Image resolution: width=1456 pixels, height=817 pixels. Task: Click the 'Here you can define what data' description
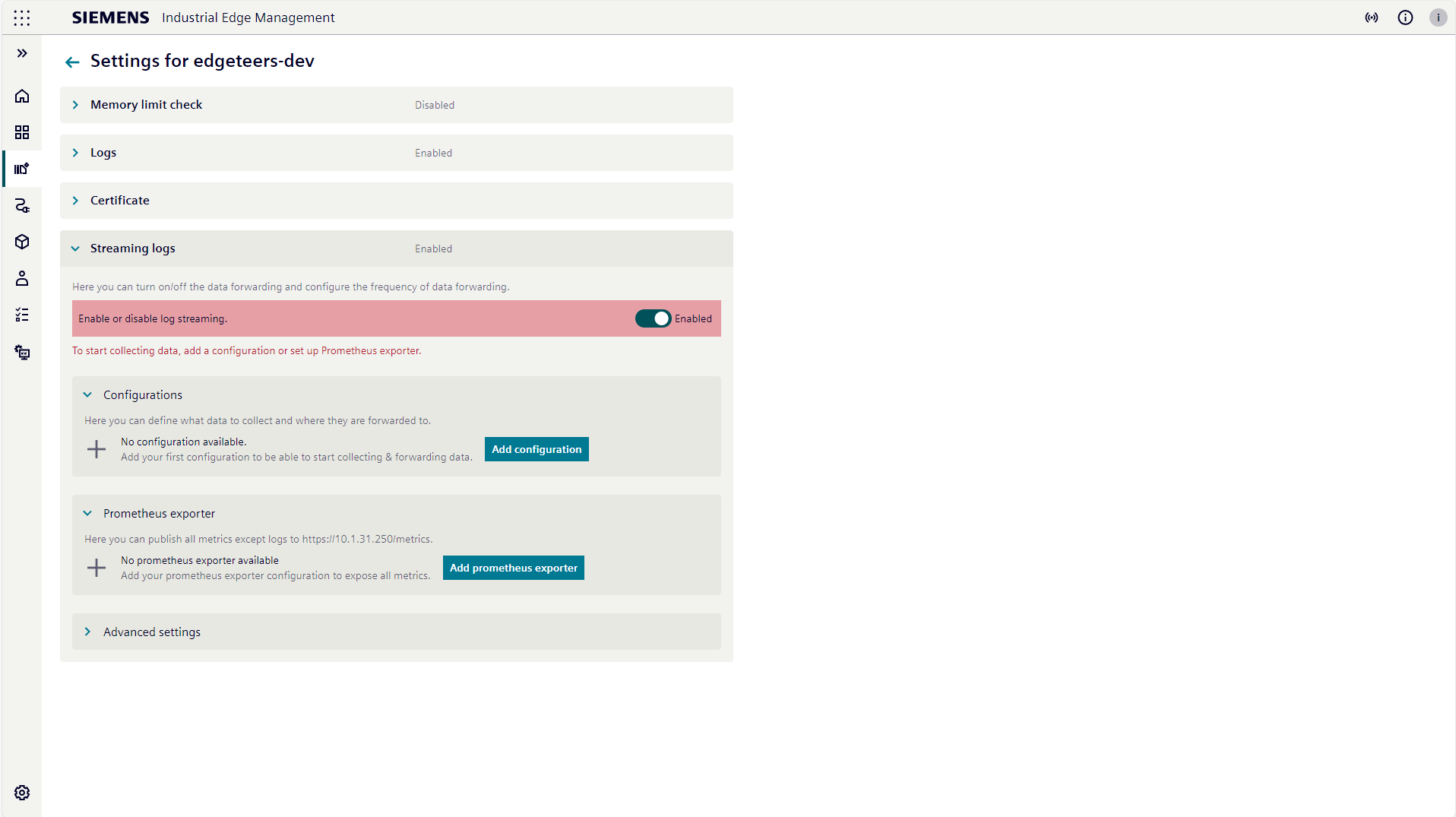point(258,420)
